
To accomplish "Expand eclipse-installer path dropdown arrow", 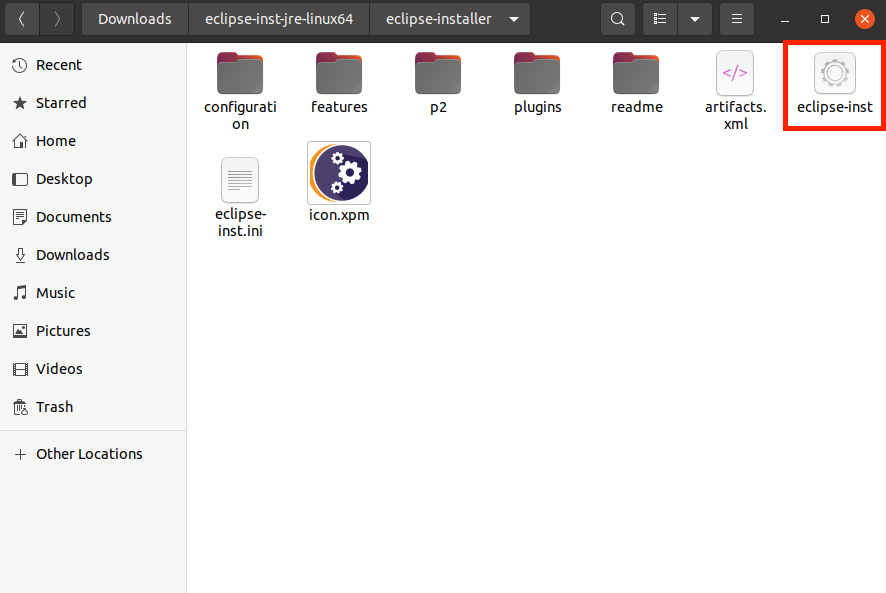I will click(514, 19).
